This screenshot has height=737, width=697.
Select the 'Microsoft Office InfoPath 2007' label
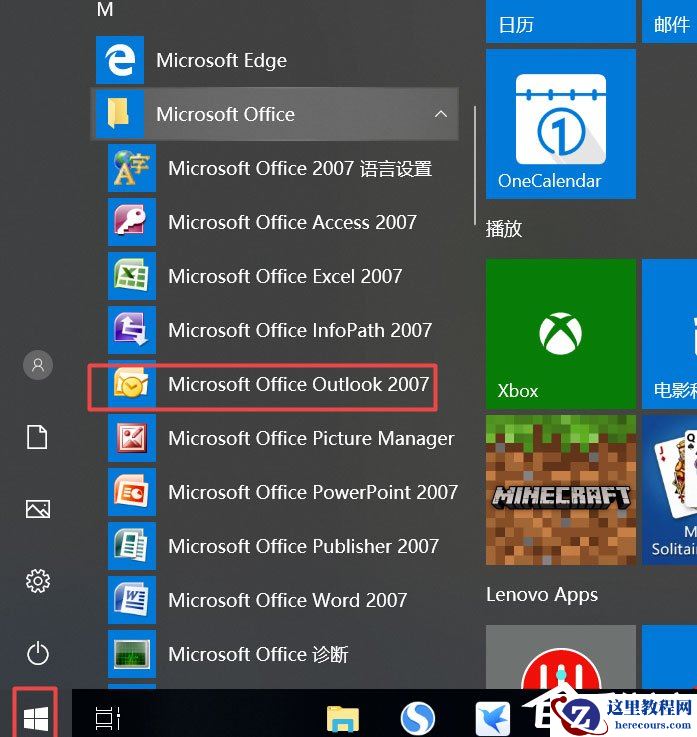(x=300, y=330)
